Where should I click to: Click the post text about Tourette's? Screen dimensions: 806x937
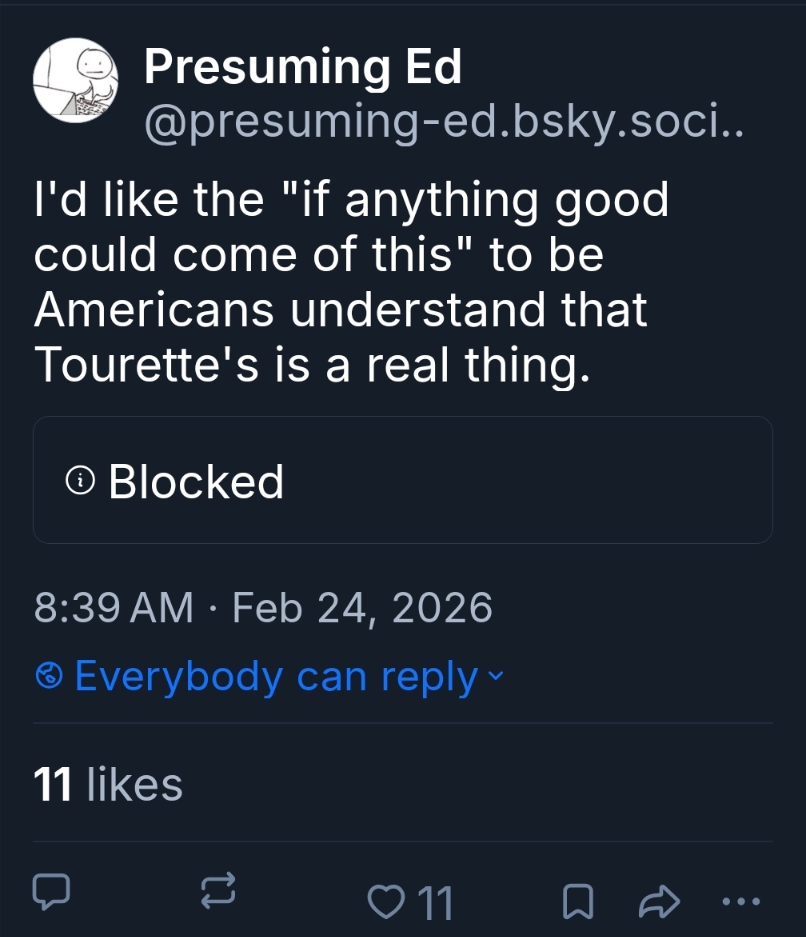pos(350,283)
